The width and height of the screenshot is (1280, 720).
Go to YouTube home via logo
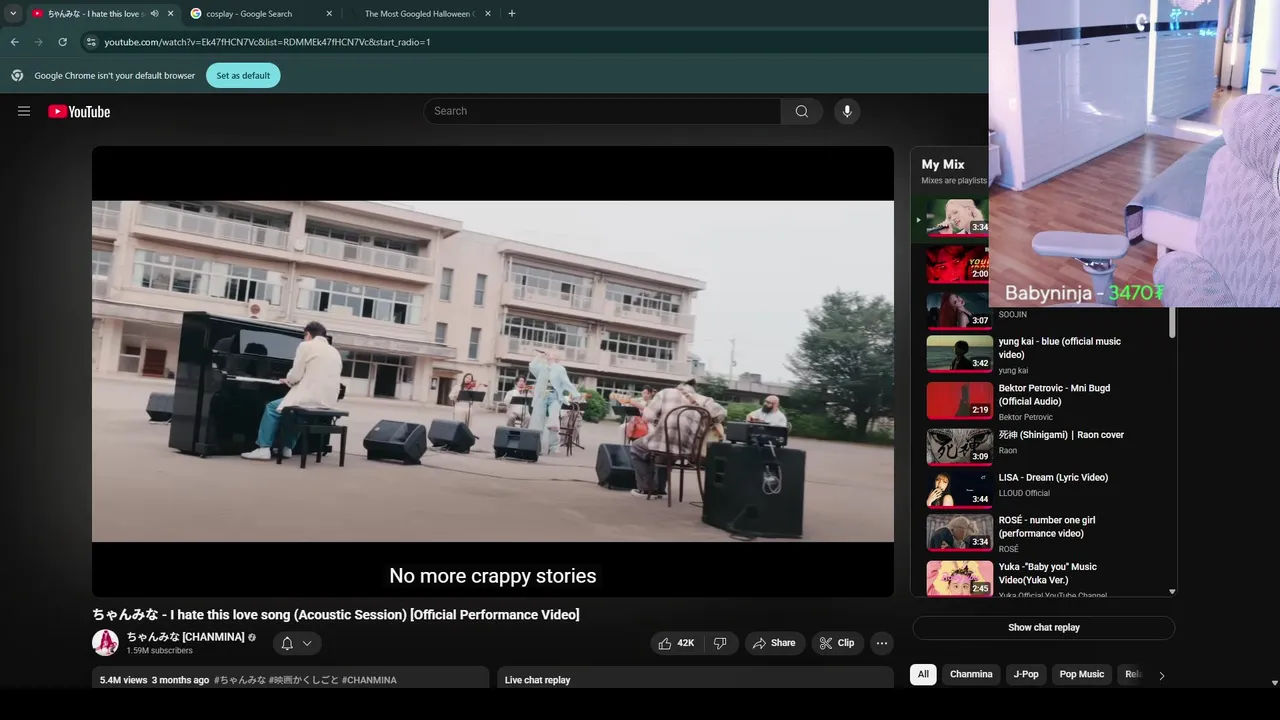tap(79, 112)
